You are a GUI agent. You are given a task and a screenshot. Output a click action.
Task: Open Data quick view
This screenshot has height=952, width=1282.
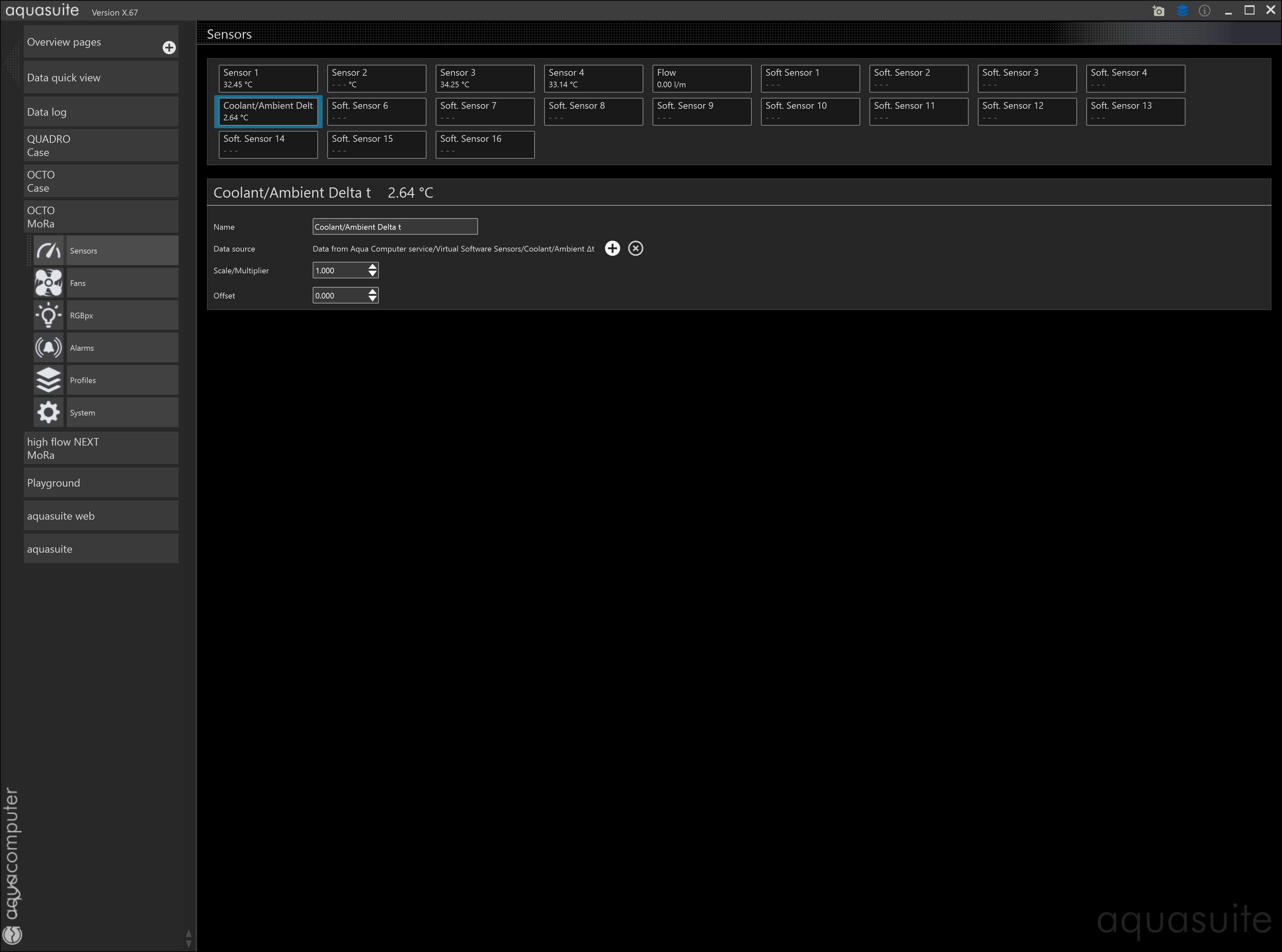coord(101,78)
